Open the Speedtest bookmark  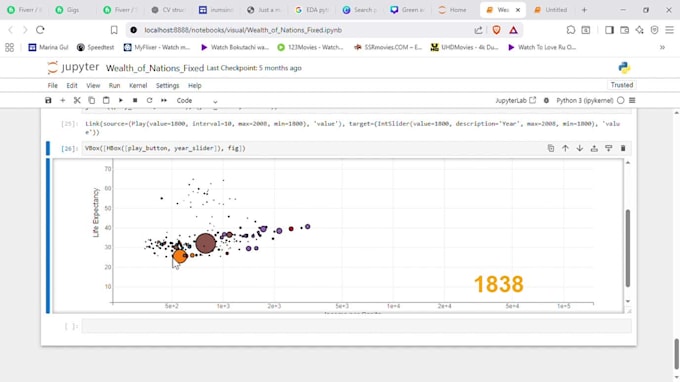(95, 47)
